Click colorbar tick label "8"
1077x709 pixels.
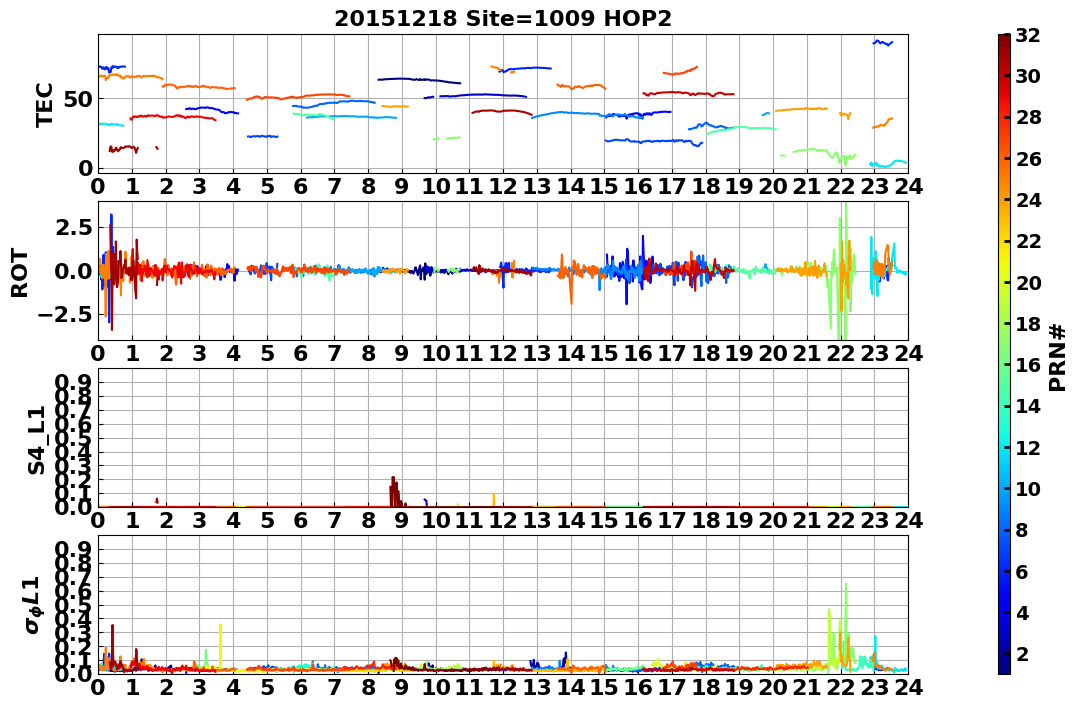pyautogui.click(x=1022, y=530)
